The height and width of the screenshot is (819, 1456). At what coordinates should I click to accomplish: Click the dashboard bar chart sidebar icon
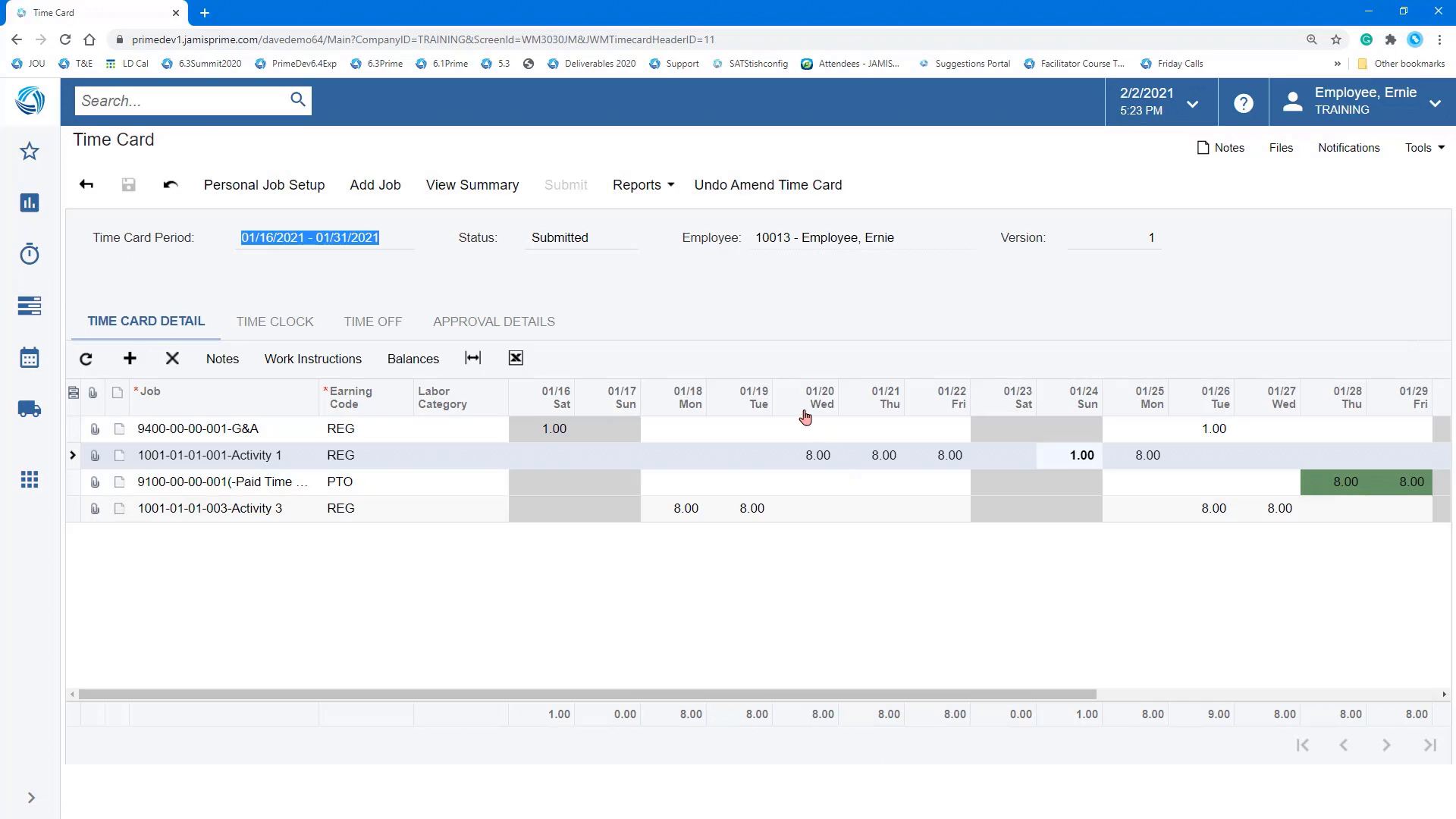29,202
